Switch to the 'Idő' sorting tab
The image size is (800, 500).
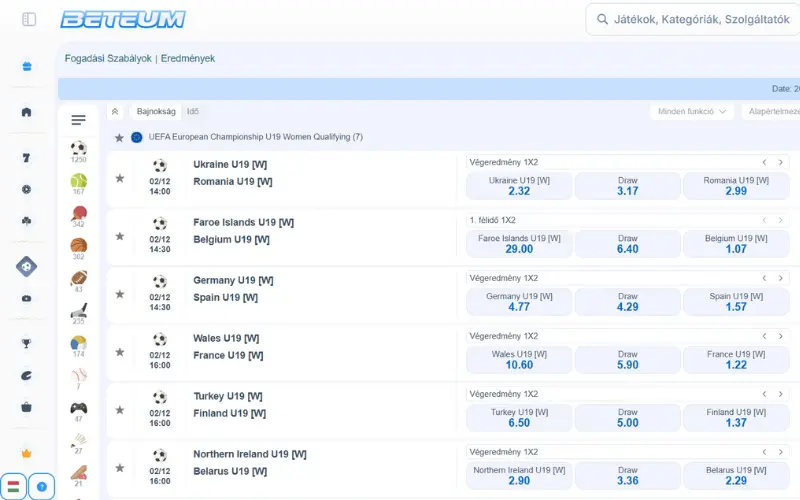click(x=192, y=112)
